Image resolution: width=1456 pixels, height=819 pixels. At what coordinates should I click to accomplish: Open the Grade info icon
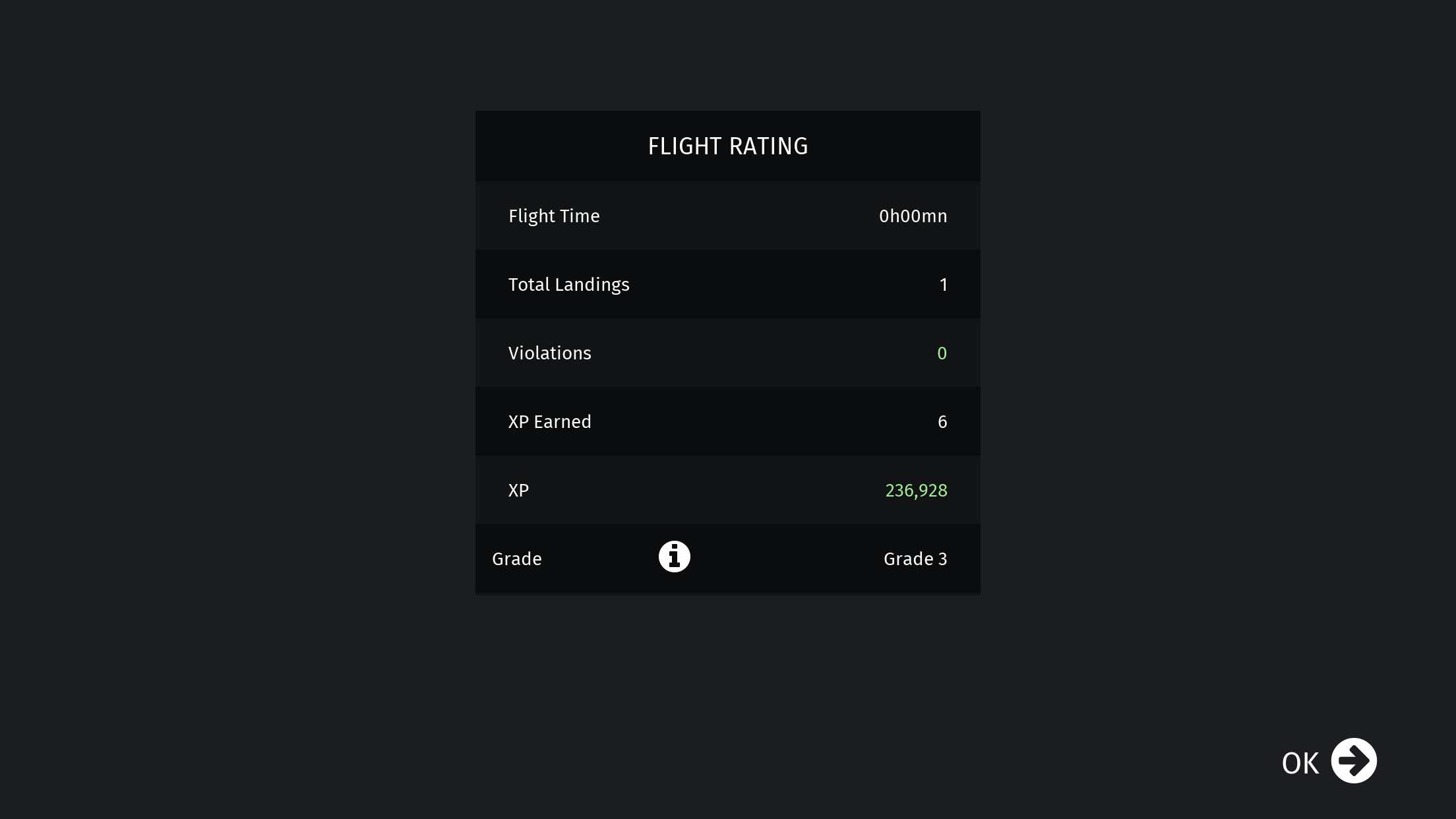pos(674,557)
